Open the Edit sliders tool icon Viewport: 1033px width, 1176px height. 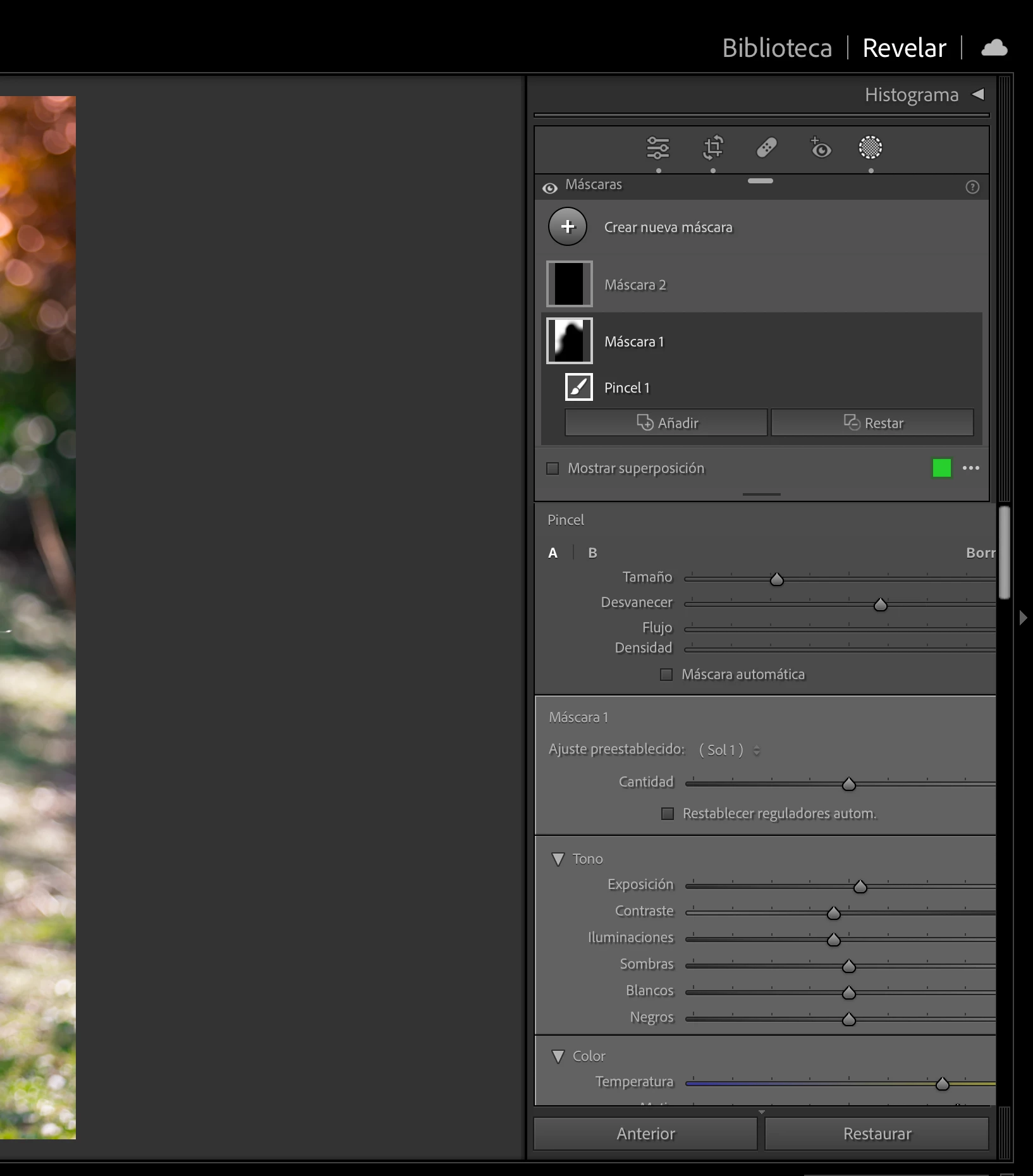click(657, 148)
